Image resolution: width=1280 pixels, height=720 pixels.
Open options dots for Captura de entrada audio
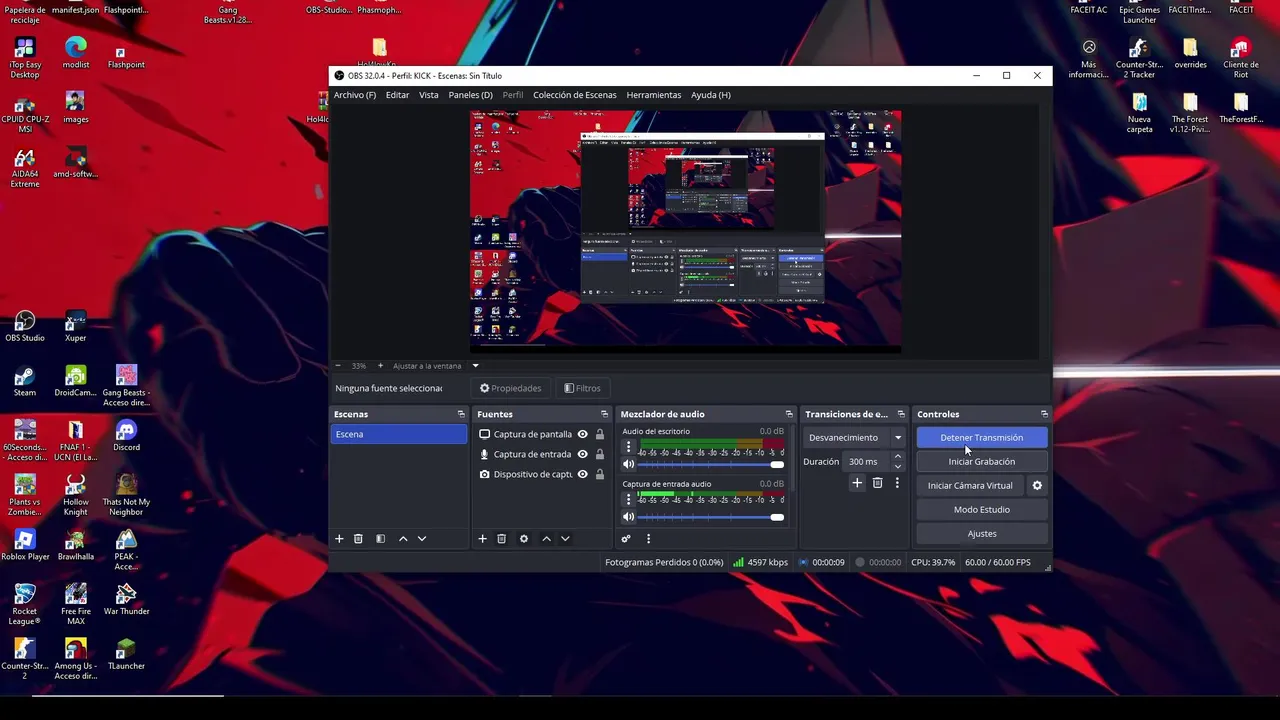[x=629, y=500]
